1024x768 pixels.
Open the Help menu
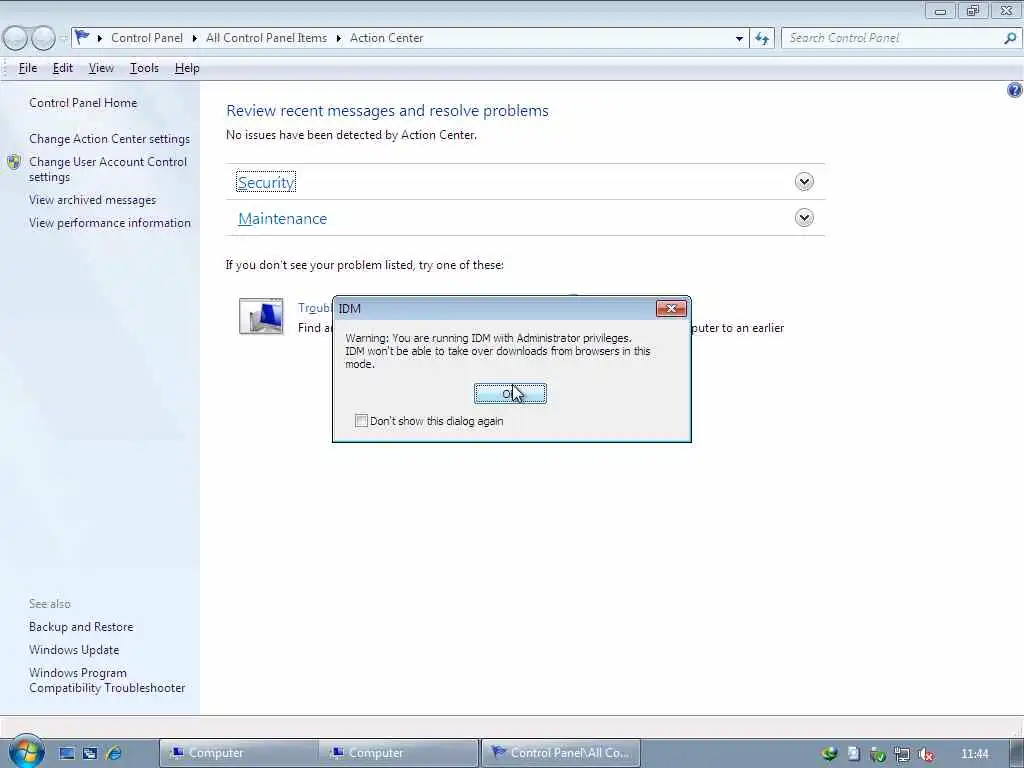187,68
